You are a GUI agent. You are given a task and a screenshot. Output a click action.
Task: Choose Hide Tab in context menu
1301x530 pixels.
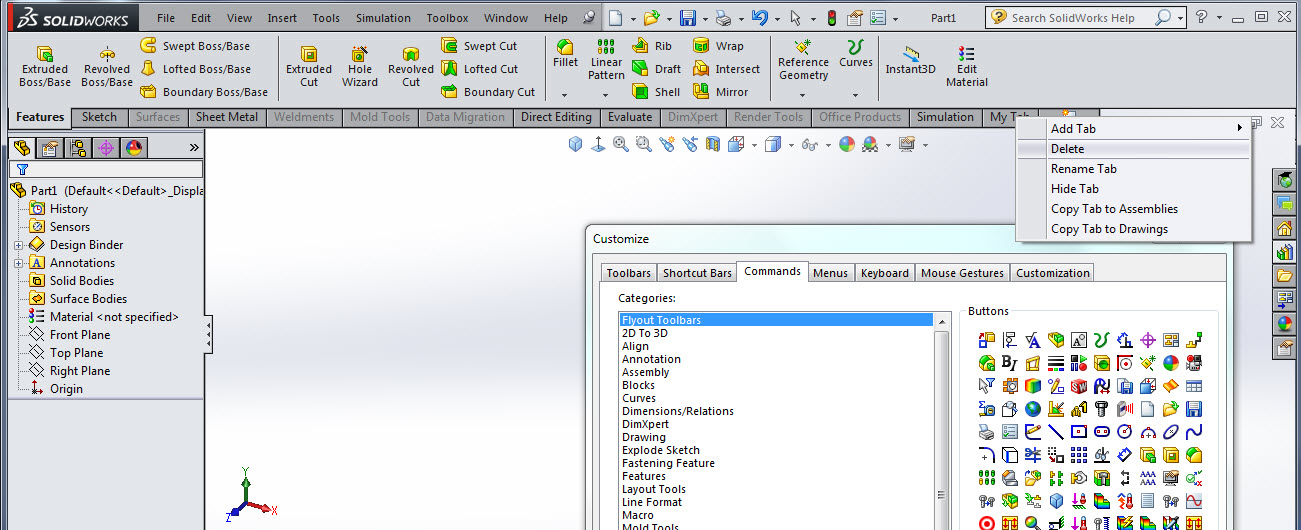click(1133, 189)
